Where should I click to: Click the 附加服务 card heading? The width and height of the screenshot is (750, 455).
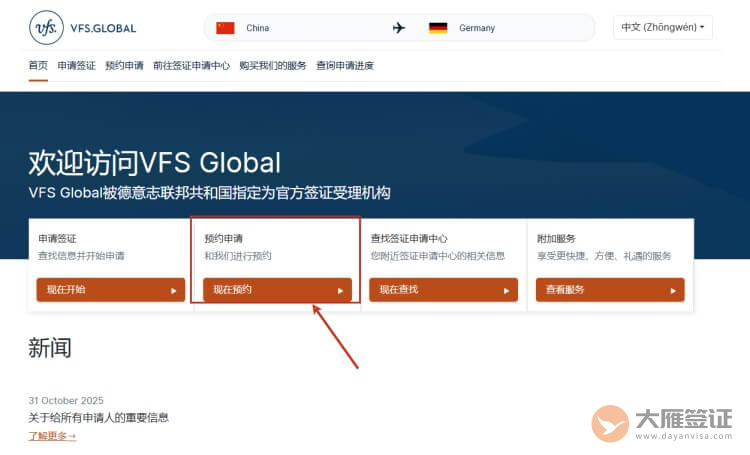556,238
